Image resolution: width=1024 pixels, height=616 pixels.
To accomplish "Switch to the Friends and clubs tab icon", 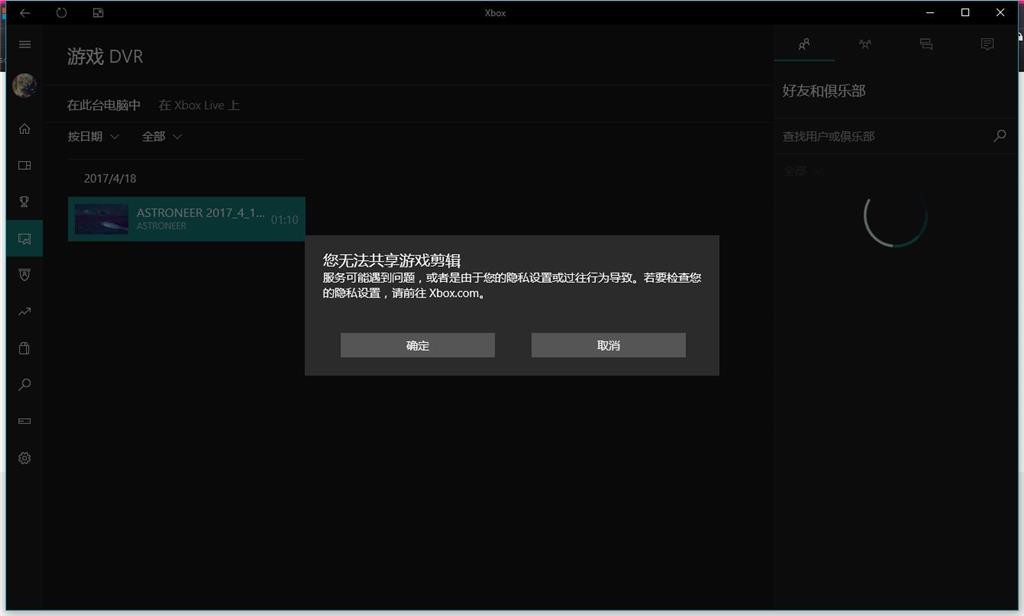I will [x=805, y=44].
